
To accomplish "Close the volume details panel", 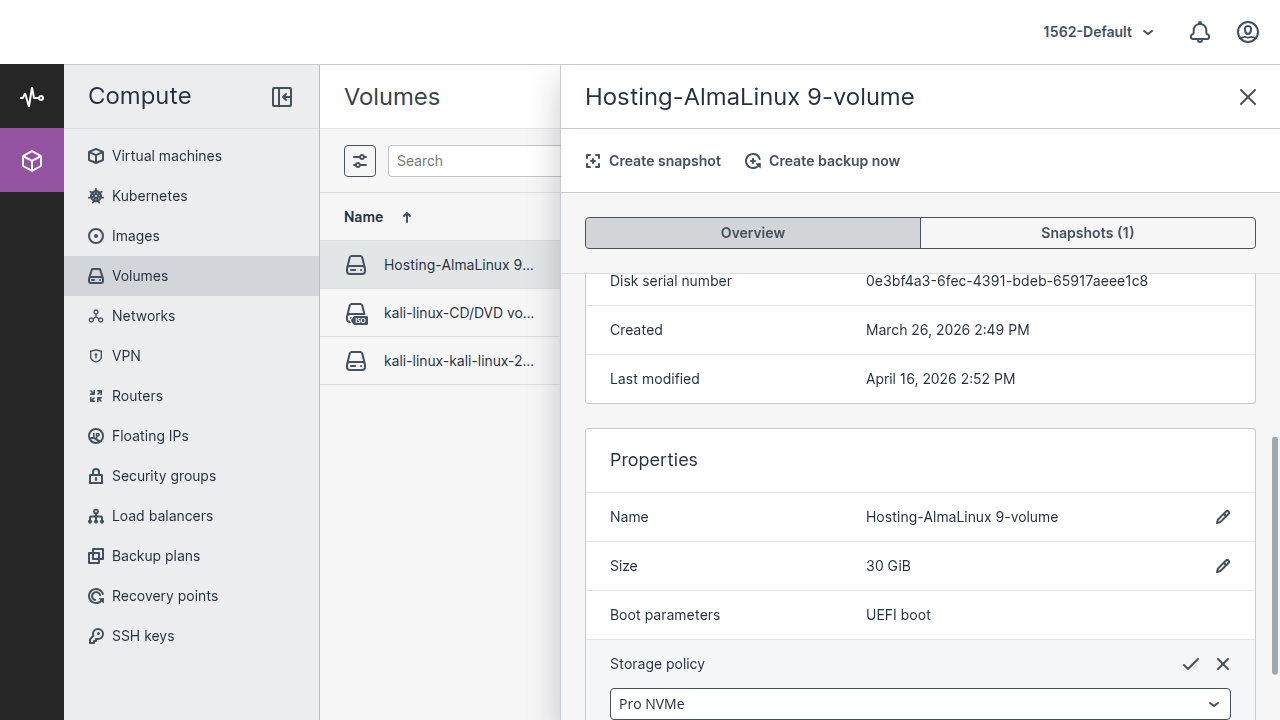I will 1248,97.
